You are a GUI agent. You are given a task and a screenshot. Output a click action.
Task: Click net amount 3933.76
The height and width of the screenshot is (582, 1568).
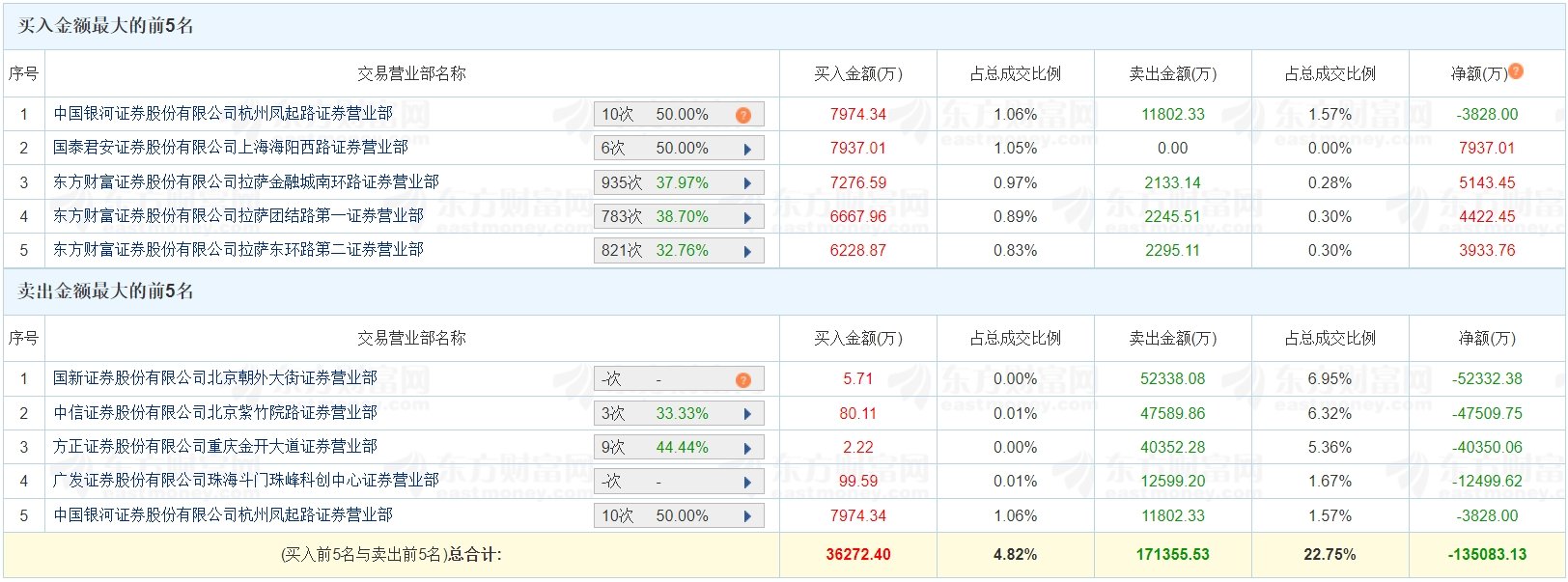point(1487,251)
